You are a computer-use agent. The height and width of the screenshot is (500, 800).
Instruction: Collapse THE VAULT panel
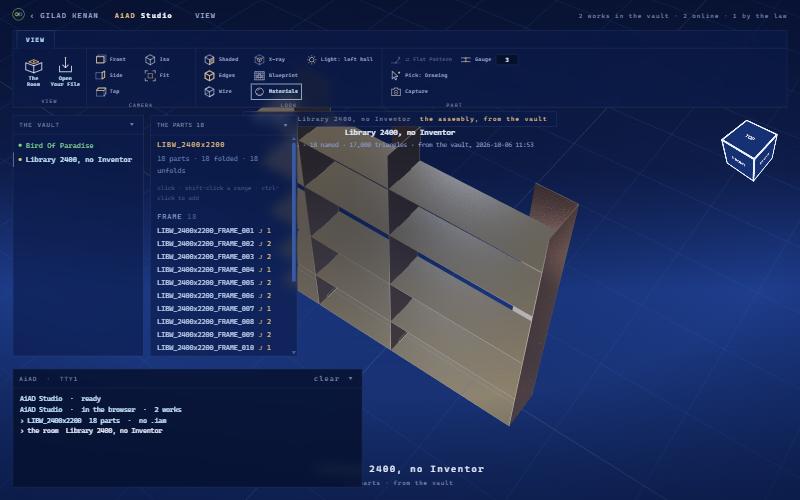[132, 124]
